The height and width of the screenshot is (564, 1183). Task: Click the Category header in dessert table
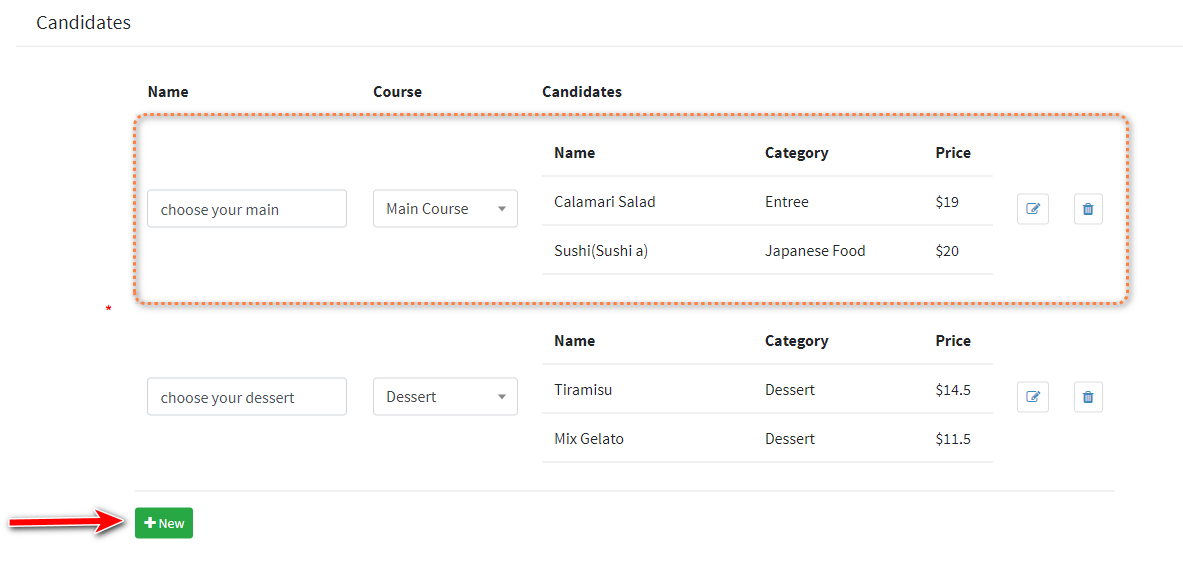[x=797, y=341]
